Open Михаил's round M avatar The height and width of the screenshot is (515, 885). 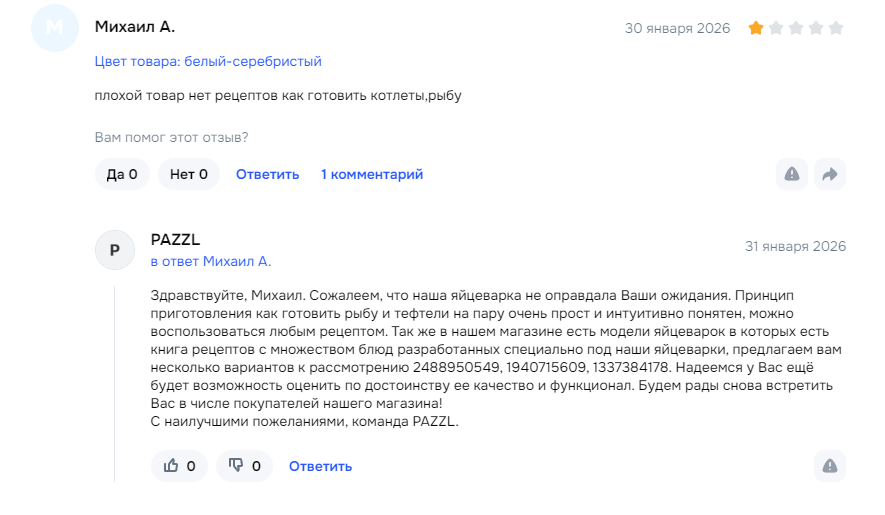(x=55, y=28)
